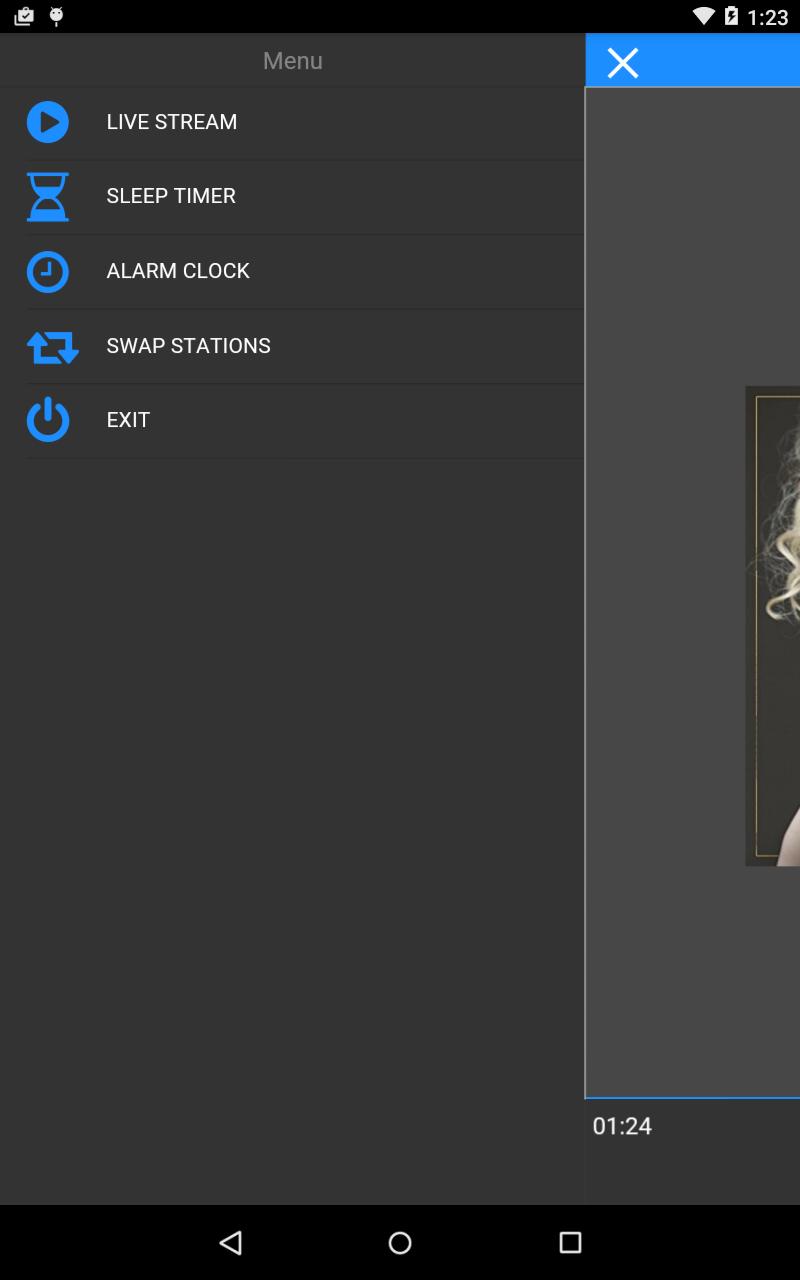
Task: Select the SWAP STATIONS menu entry
Action: point(292,346)
